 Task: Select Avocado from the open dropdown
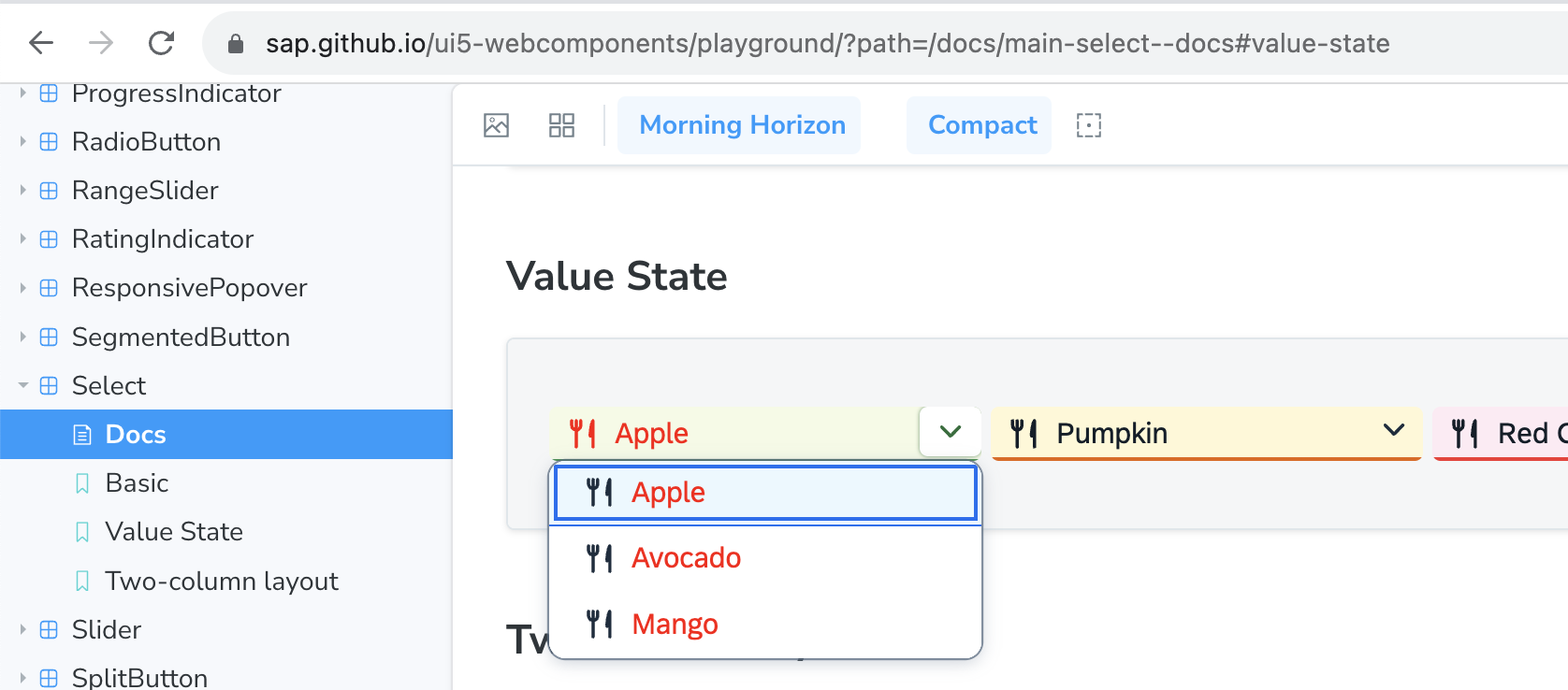coord(686,557)
